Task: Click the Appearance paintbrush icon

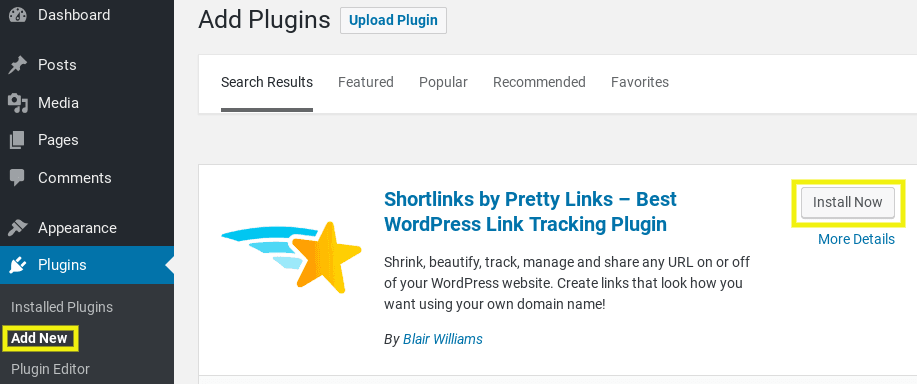Action: pyautogui.click(x=18, y=227)
